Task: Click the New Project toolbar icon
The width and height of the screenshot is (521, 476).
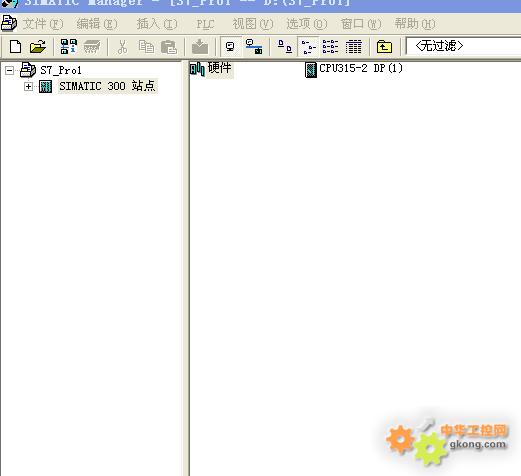Action: pos(15,46)
